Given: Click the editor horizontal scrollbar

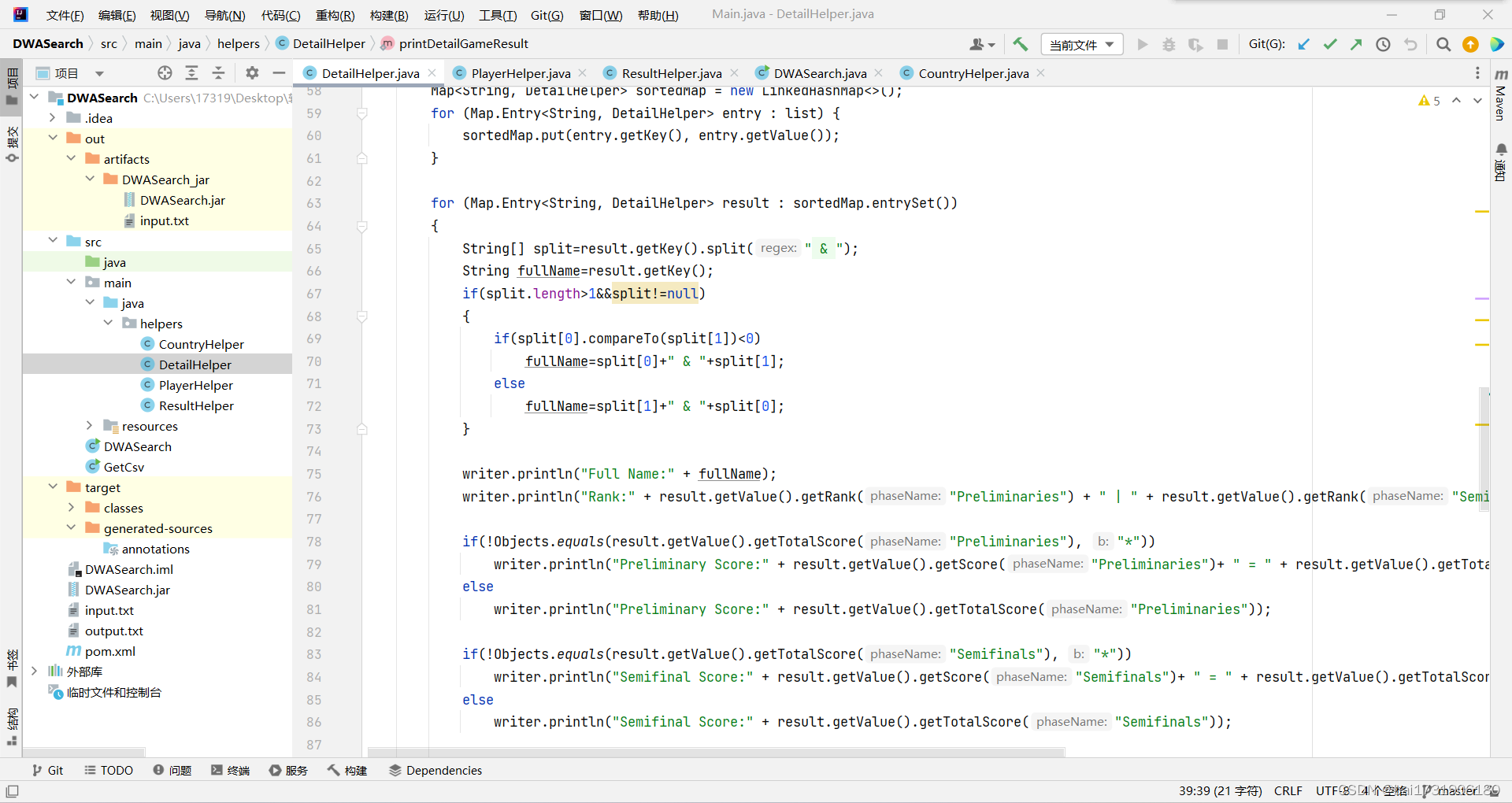Looking at the screenshot, I should [x=717, y=753].
